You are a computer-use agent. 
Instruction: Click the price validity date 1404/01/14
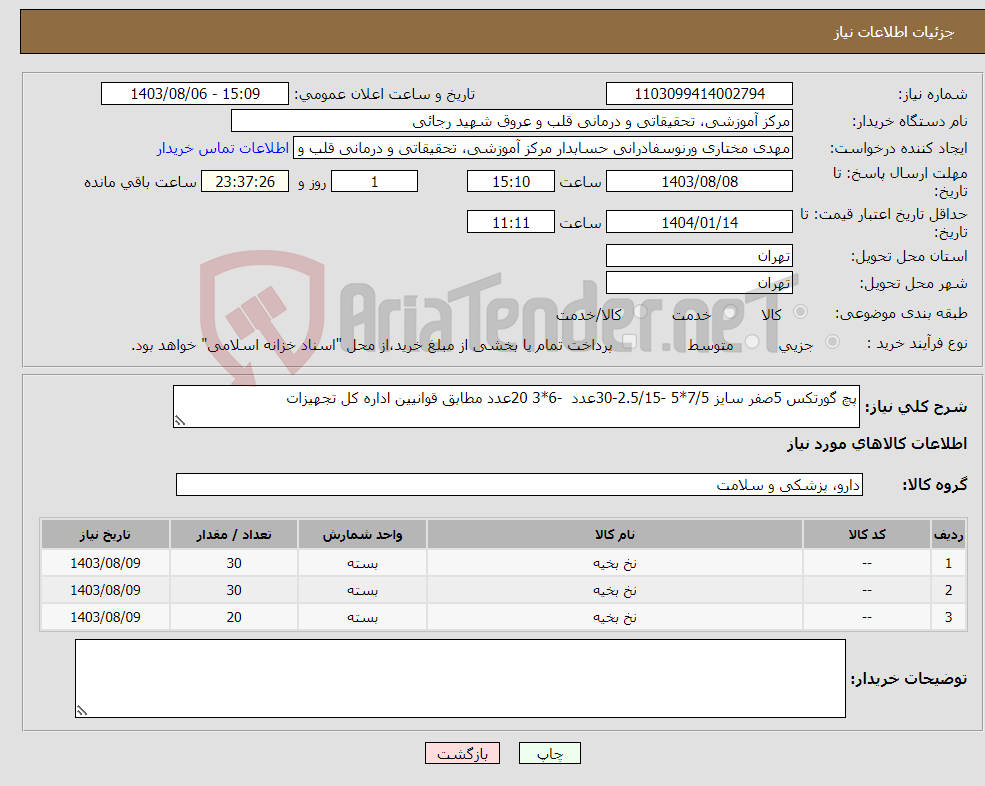pos(699,222)
